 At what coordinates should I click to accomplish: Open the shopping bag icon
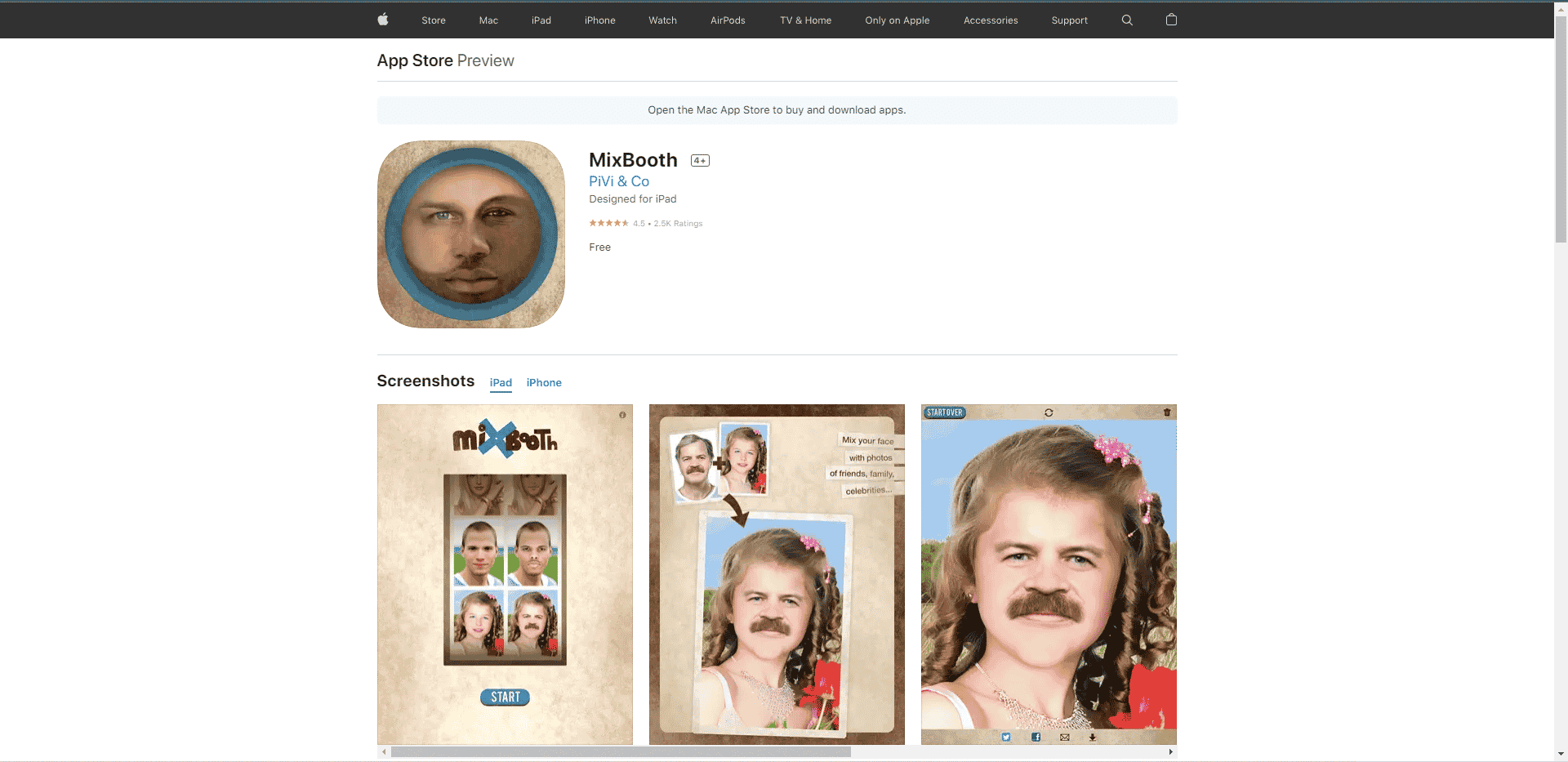[x=1171, y=20]
